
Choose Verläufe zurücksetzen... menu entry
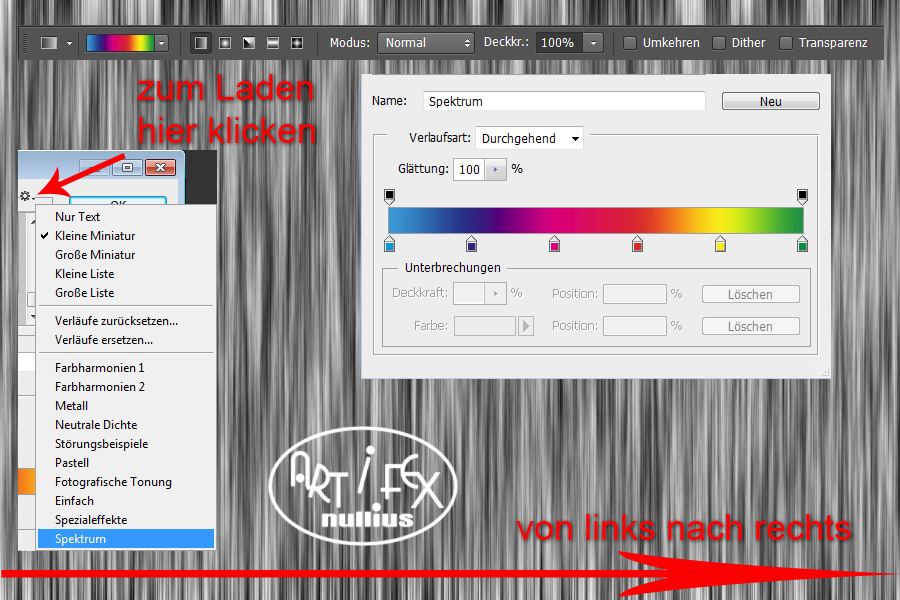(x=126, y=320)
